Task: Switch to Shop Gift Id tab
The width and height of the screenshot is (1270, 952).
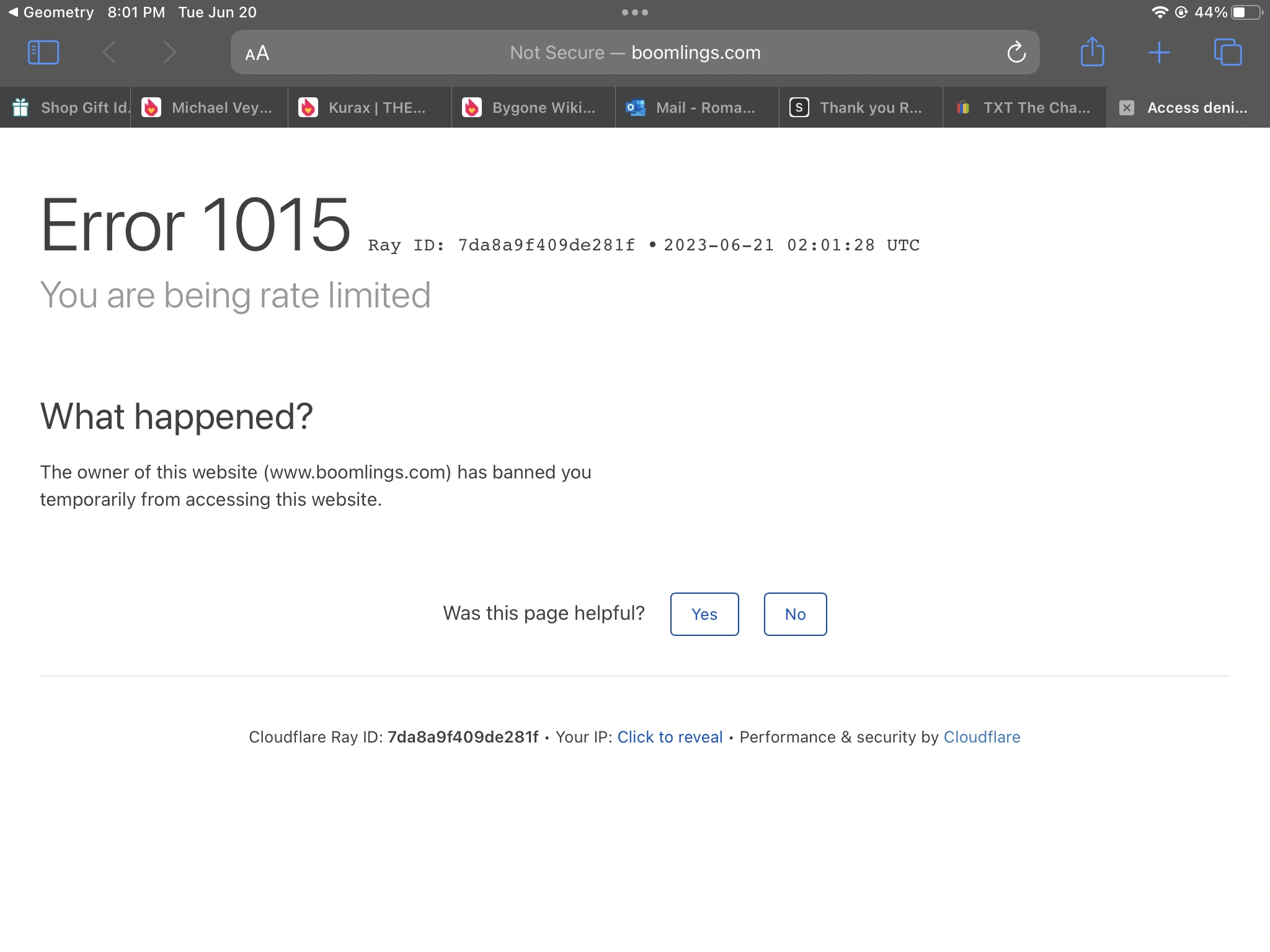Action: tap(74, 108)
